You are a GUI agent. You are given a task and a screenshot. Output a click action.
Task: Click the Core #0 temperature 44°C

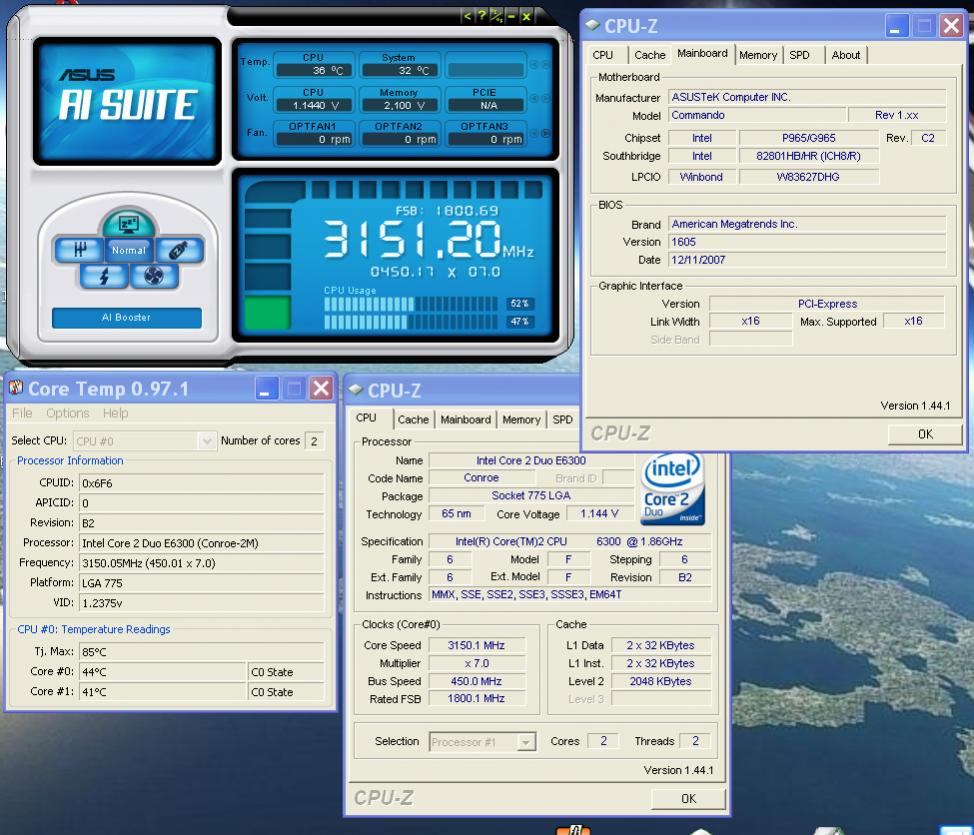click(x=163, y=672)
